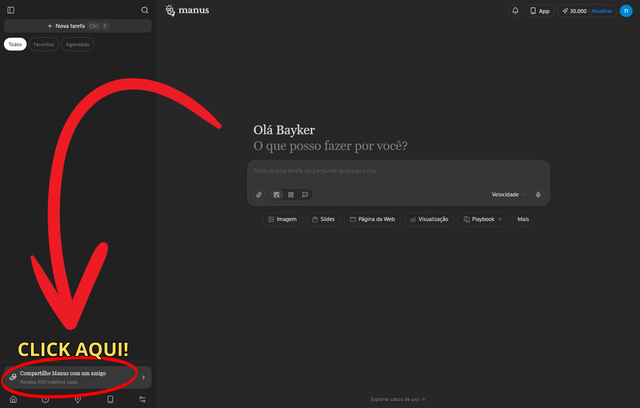Select the grid mode toggle icon
Image resolution: width=640 pixels, height=408 pixels.
point(291,195)
